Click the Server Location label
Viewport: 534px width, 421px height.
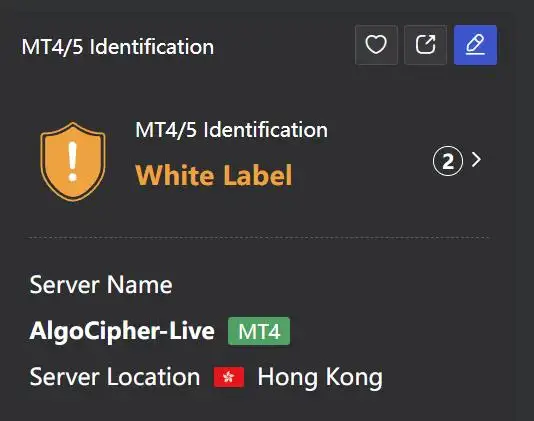click(115, 377)
